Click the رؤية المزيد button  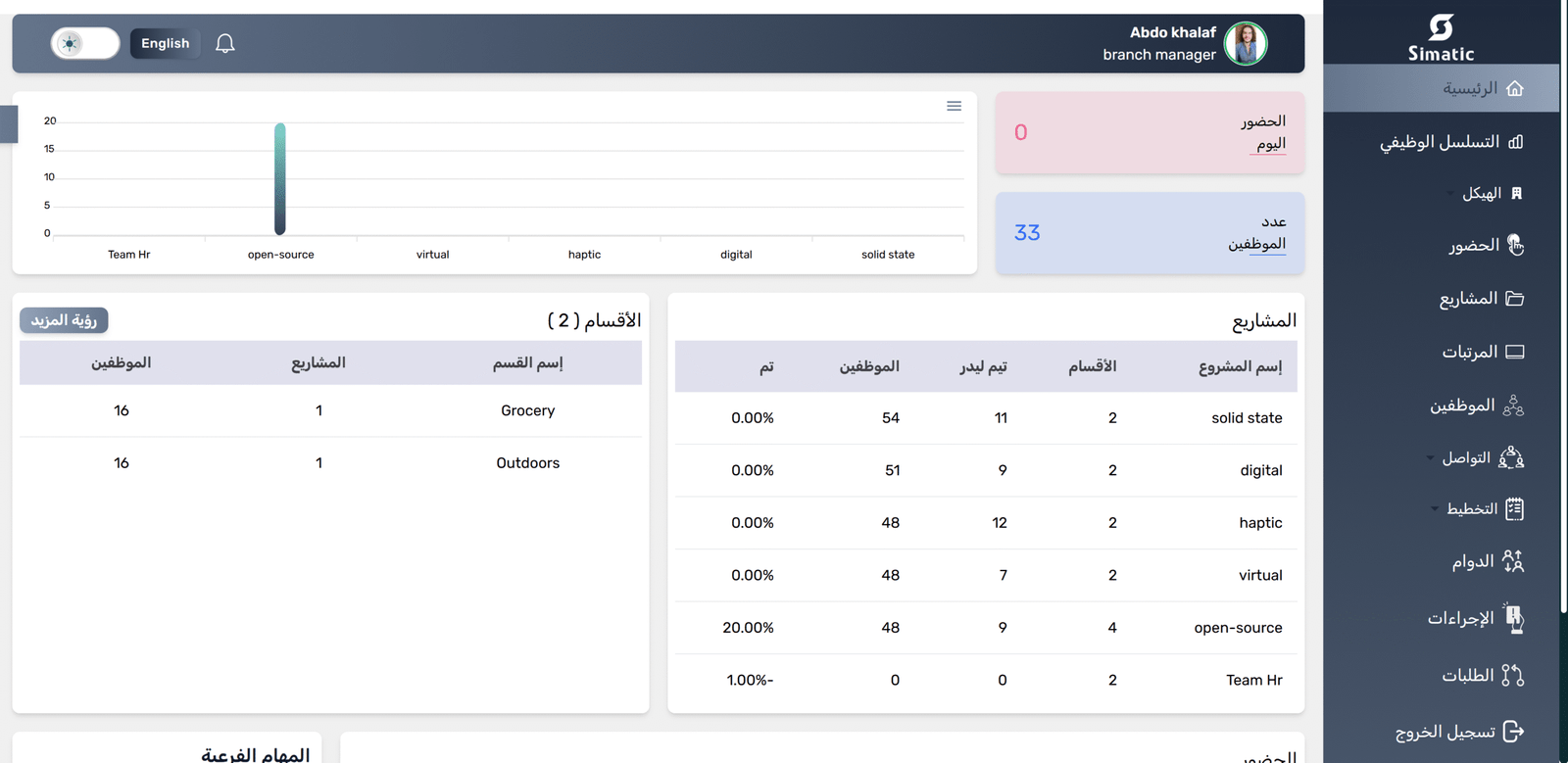(x=64, y=320)
